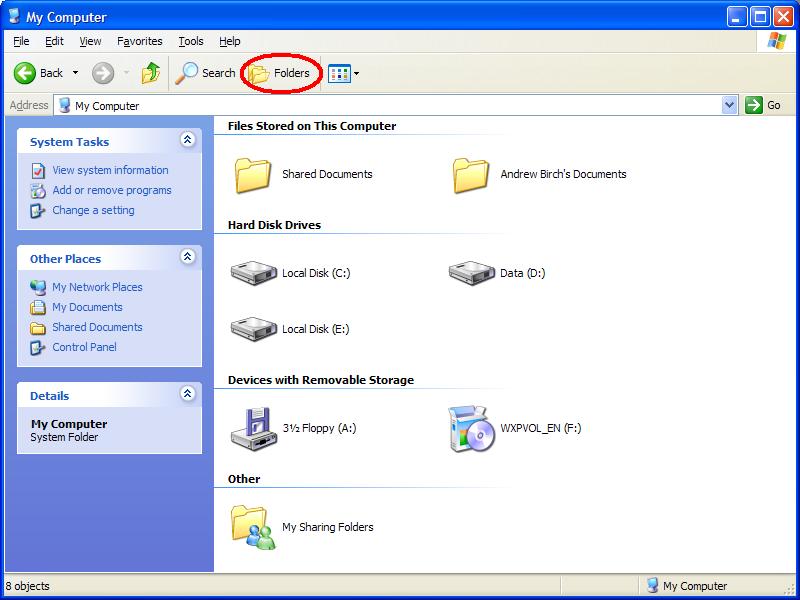Click the Views icon button
The image size is (800, 600).
click(339, 73)
